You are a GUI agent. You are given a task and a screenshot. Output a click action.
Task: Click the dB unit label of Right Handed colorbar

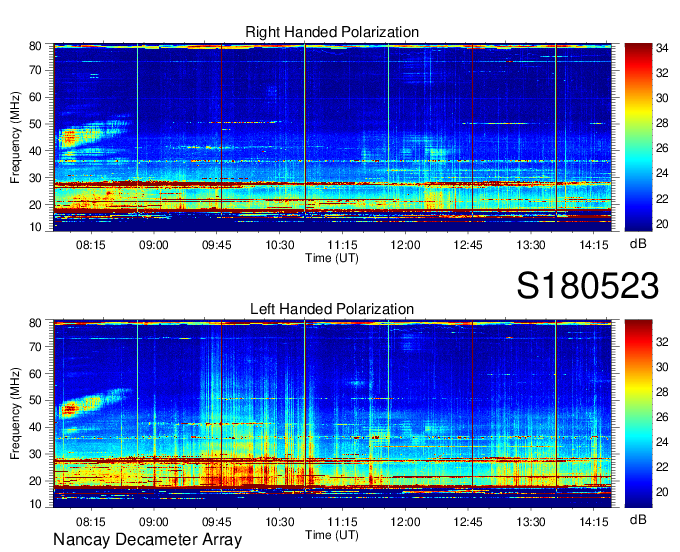click(638, 244)
